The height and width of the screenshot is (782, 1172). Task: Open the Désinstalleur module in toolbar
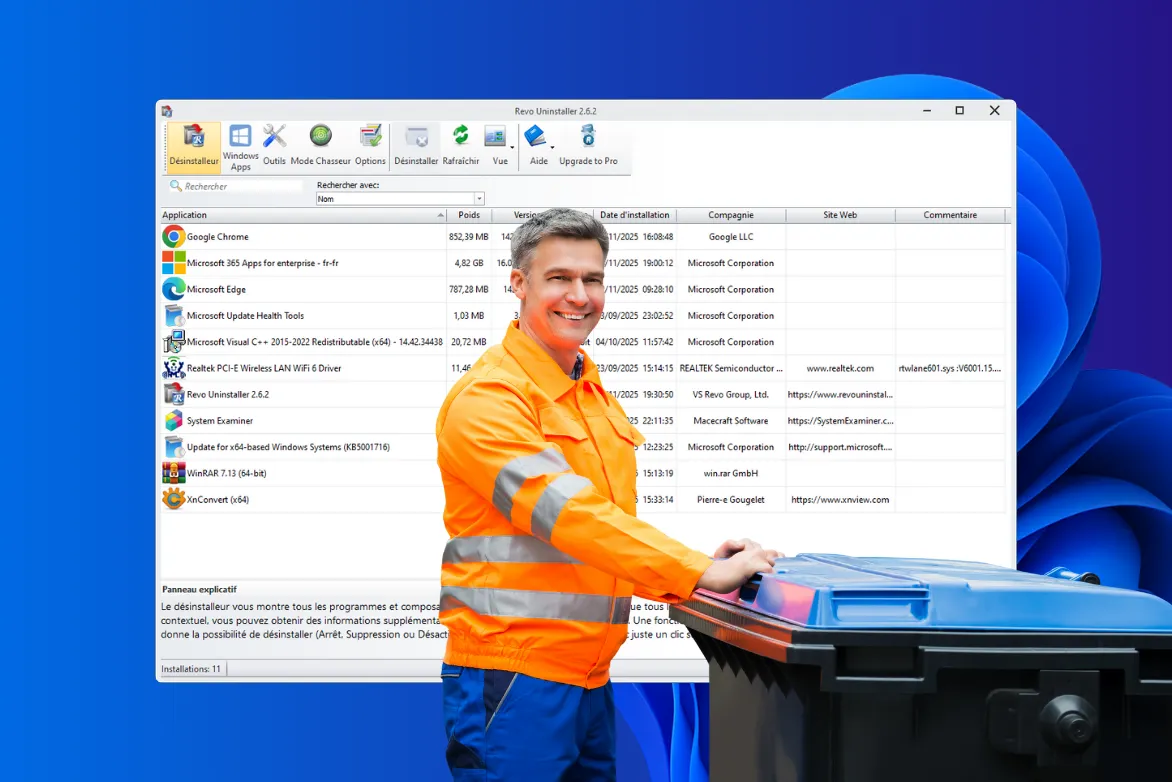pyautogui.click(x=194, y=146)
